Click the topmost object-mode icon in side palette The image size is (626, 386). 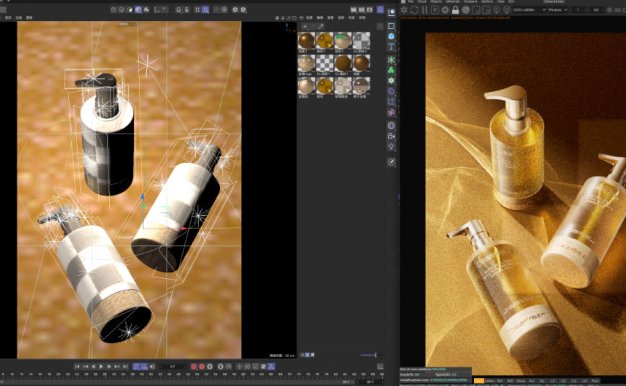pos(391,13)
